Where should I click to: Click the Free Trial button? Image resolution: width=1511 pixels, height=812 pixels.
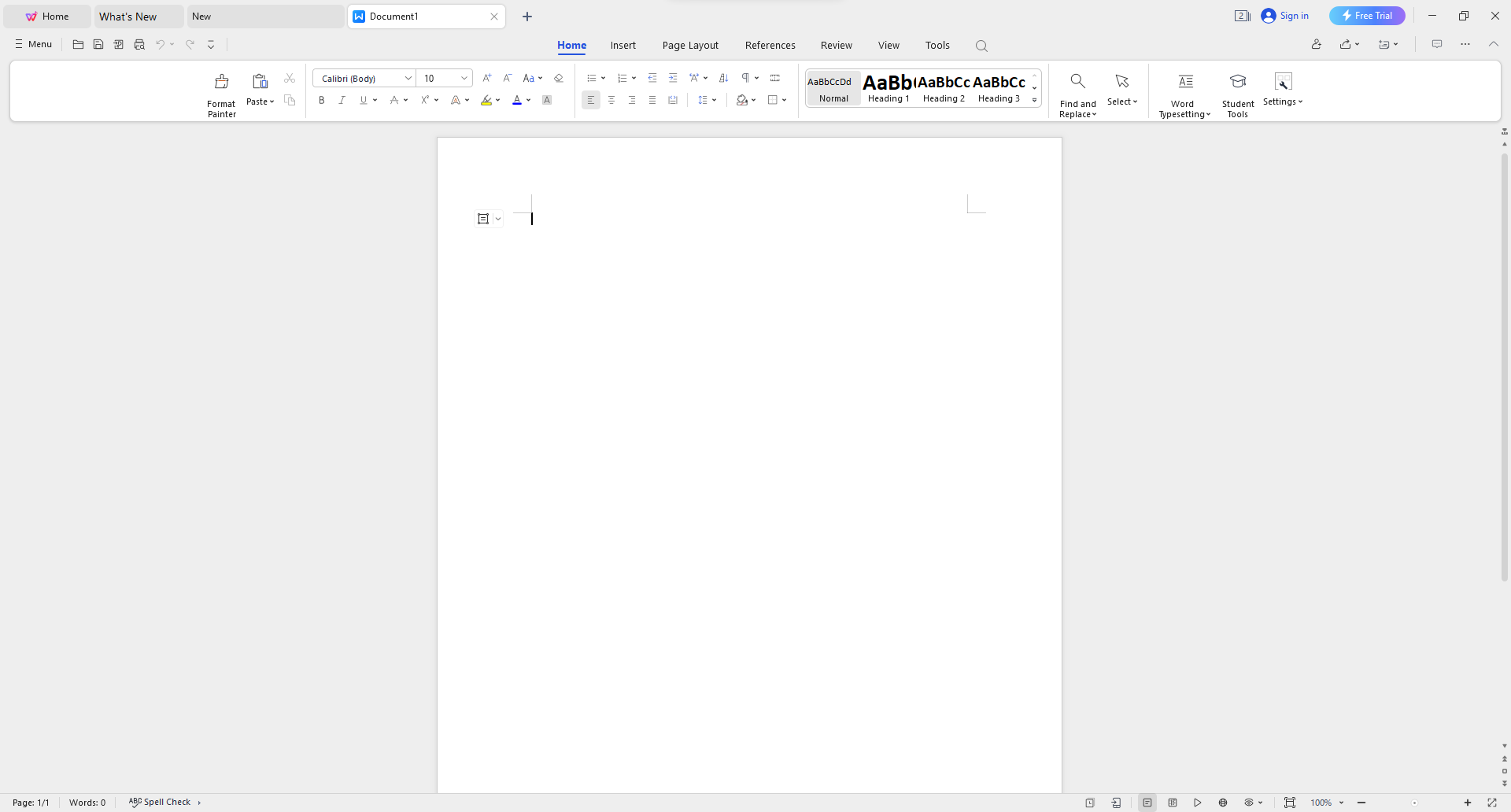(1366, 16)
